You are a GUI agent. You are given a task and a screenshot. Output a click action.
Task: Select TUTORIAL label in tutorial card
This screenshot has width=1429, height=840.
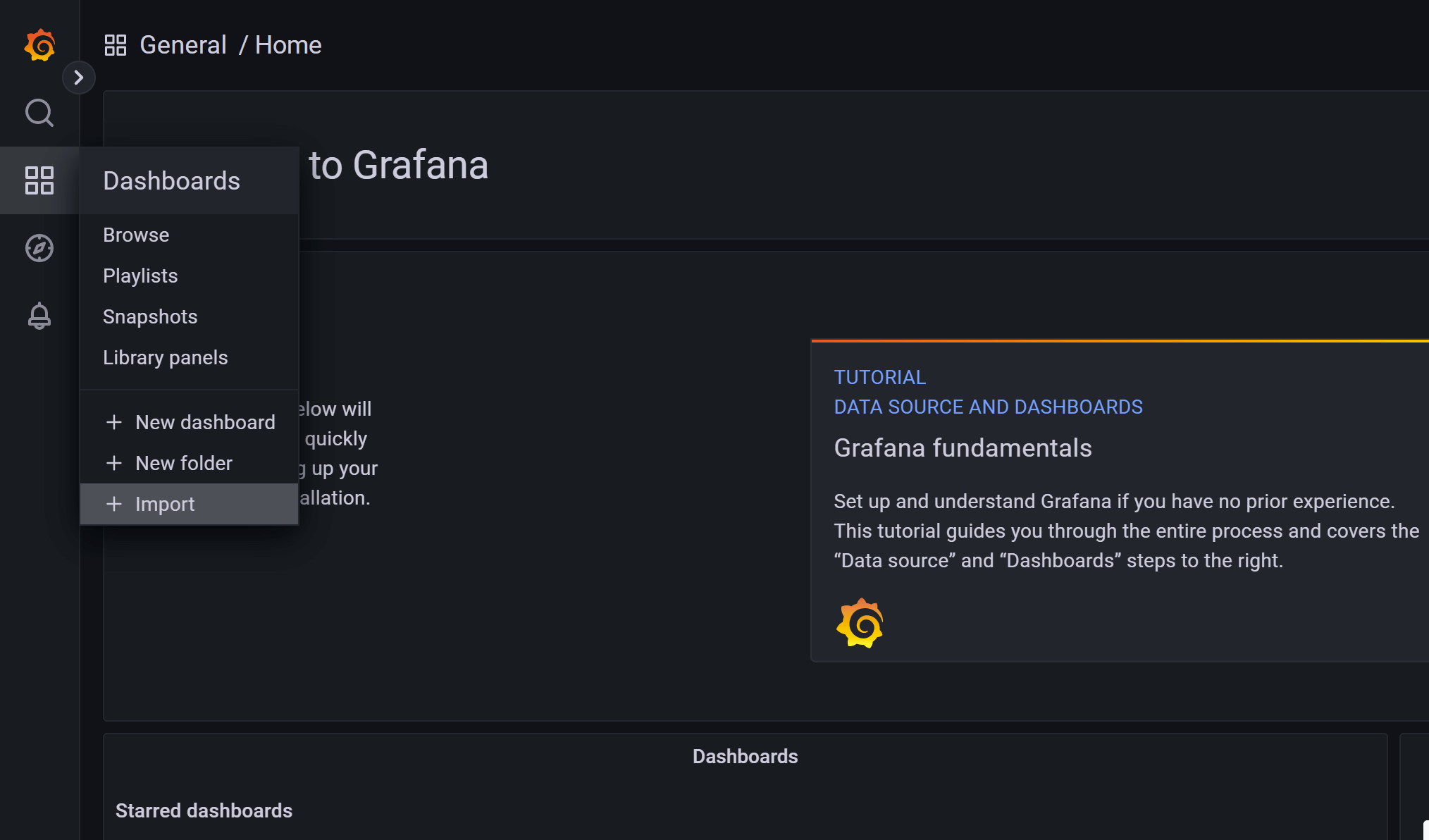[x=878, y=376]
